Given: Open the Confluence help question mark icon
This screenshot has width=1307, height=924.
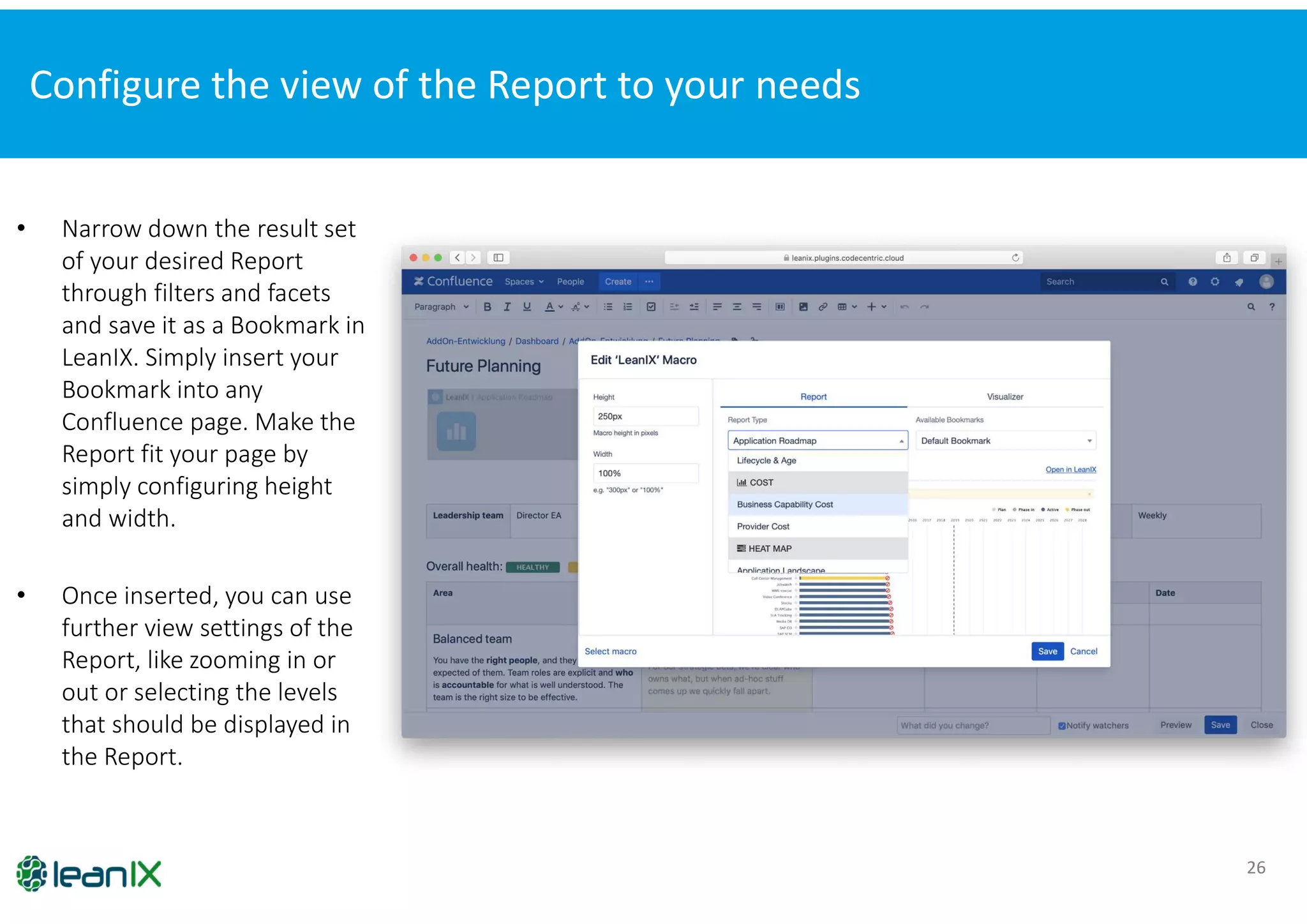Looking at the screenshot, I should pos(1193,281).
